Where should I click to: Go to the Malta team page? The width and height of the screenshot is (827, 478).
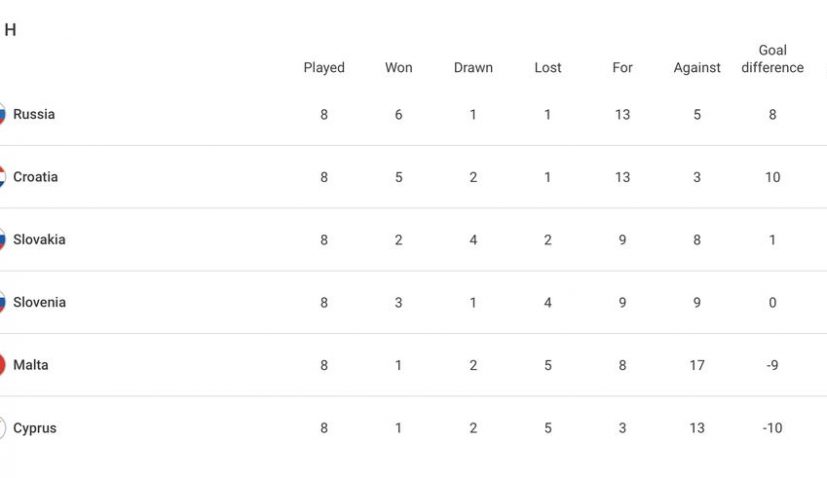coord(31,366)
